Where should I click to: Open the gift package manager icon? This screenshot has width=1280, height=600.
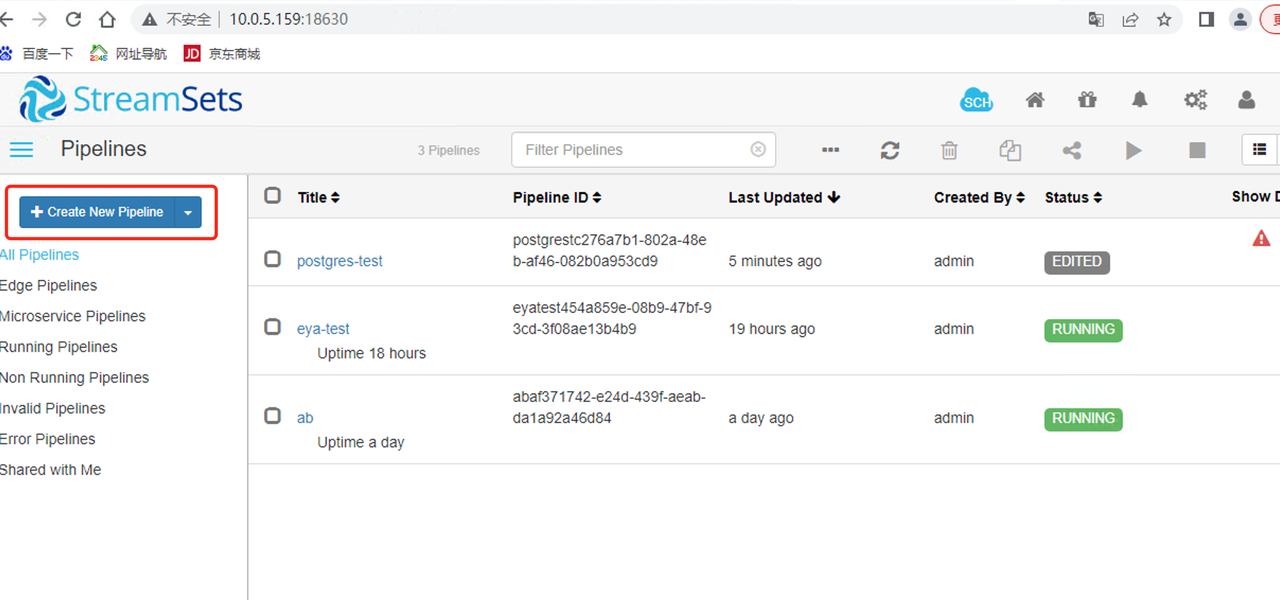tap(1087, 100)
